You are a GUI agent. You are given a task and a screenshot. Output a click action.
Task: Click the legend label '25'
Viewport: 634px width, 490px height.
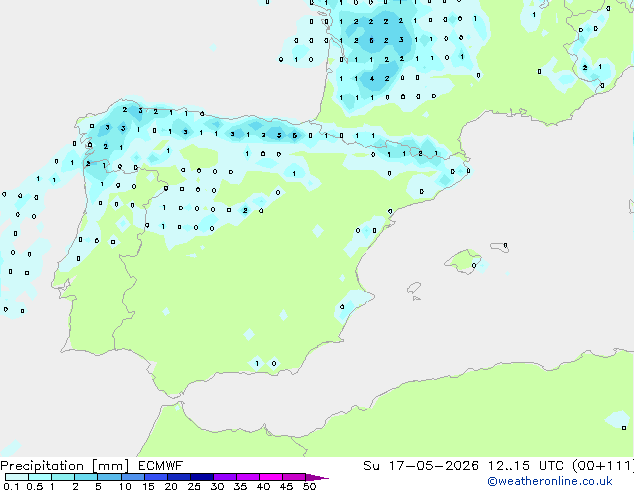(194, 486)
